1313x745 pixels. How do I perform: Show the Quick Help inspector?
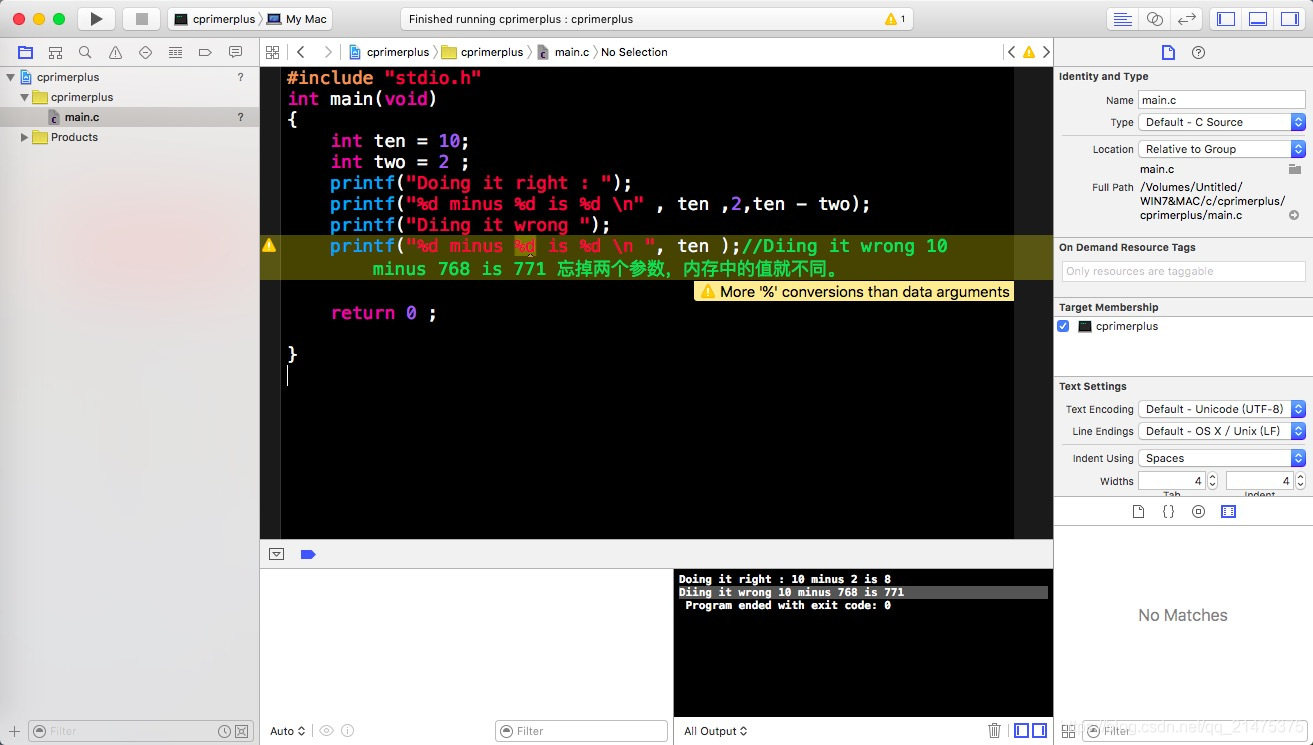tap(1198, 52)
